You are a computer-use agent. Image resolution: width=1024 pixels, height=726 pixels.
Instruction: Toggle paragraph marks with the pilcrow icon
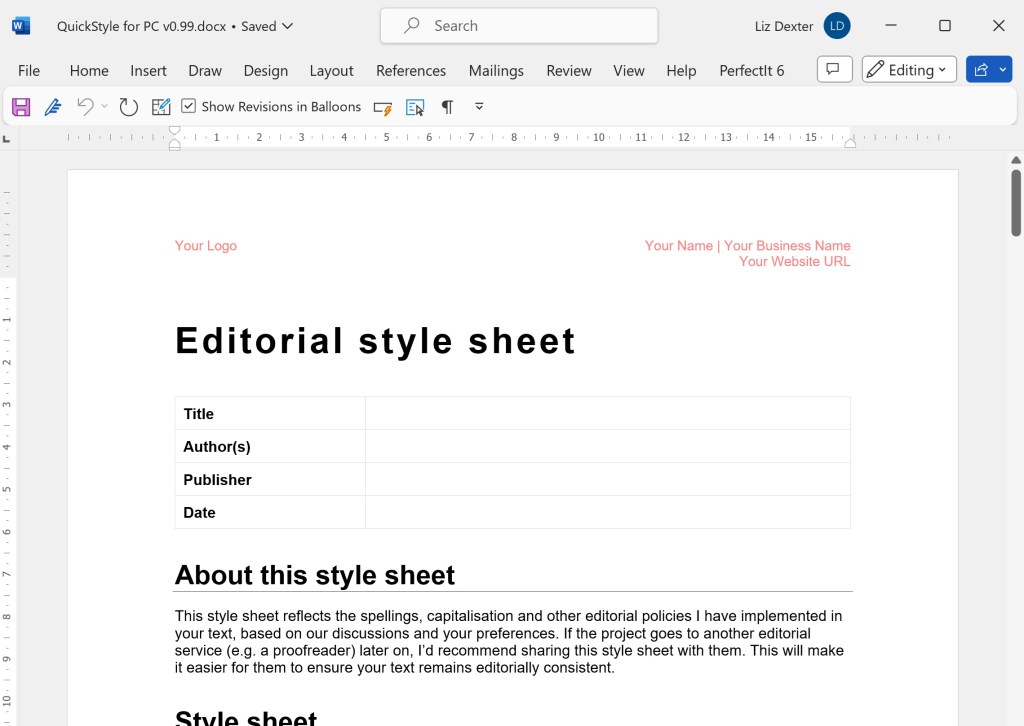click(447, 106)
